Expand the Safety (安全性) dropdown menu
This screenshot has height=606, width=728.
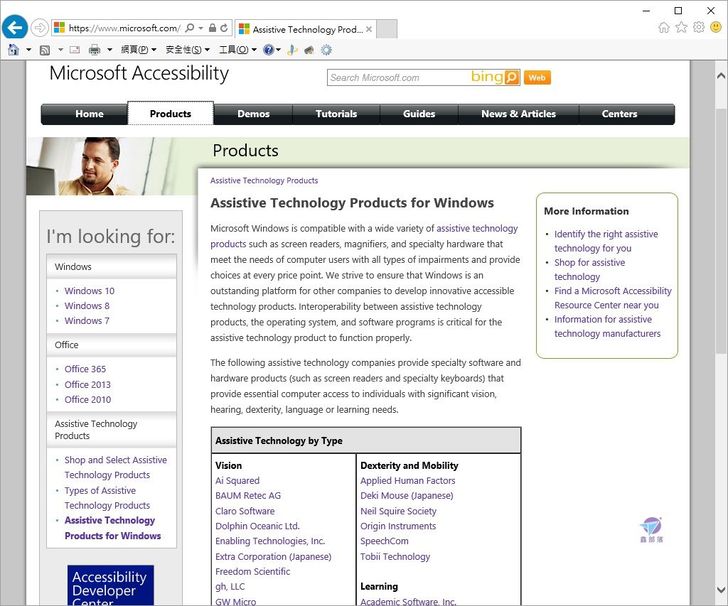click(187, 49)
